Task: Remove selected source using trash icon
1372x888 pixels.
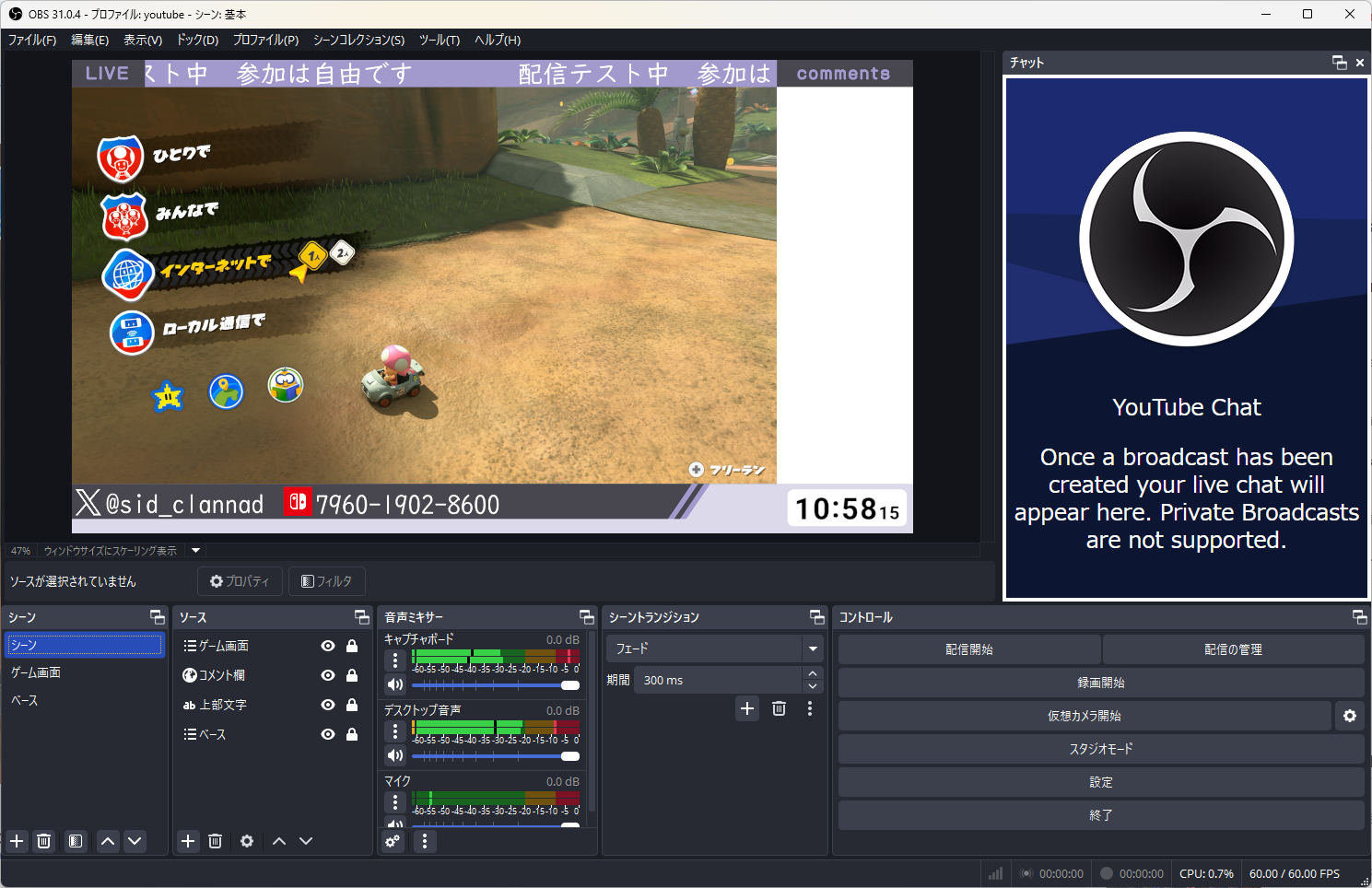Action: (215, 841)
